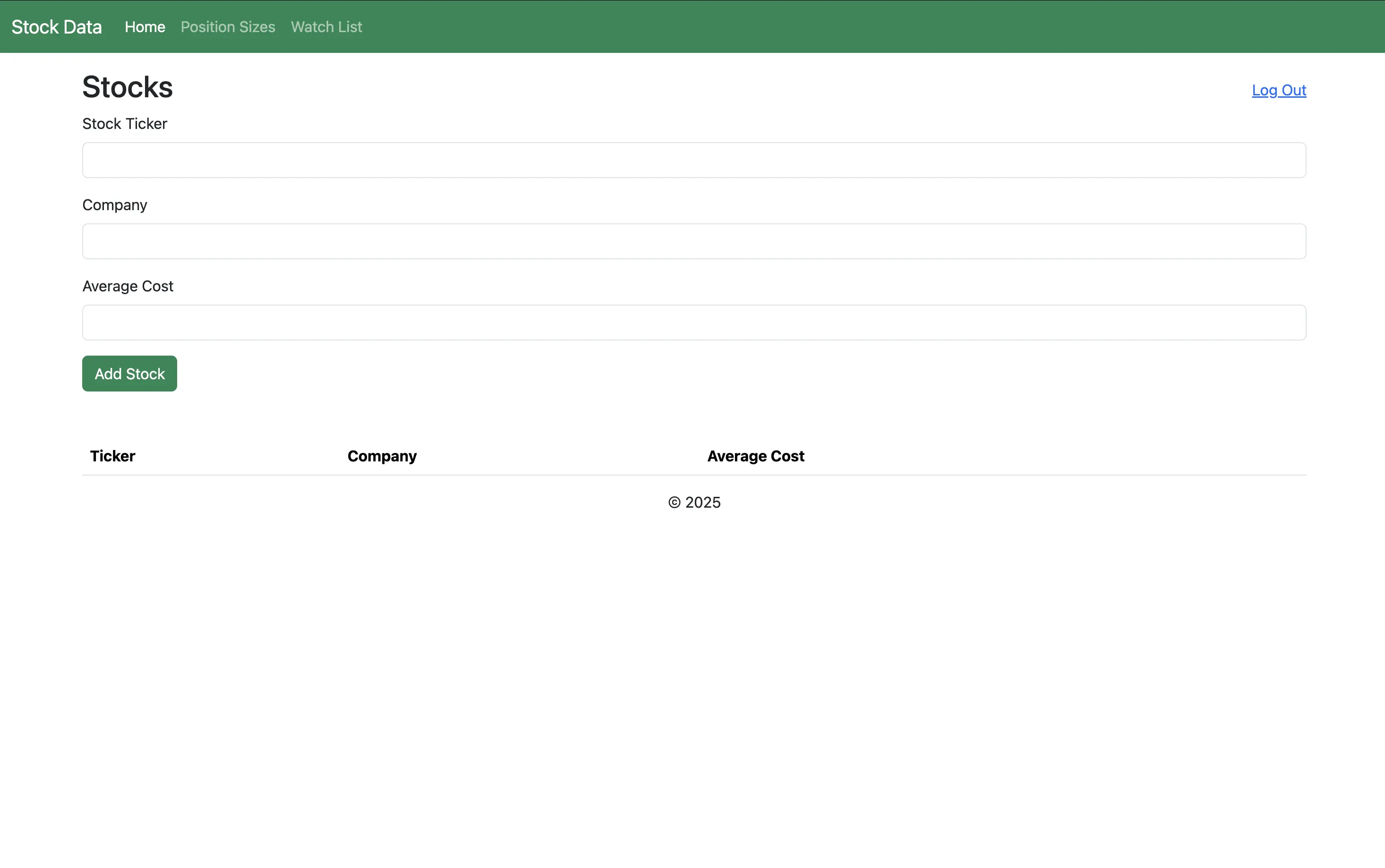Click the Stocks page heading

coord(128,87)
